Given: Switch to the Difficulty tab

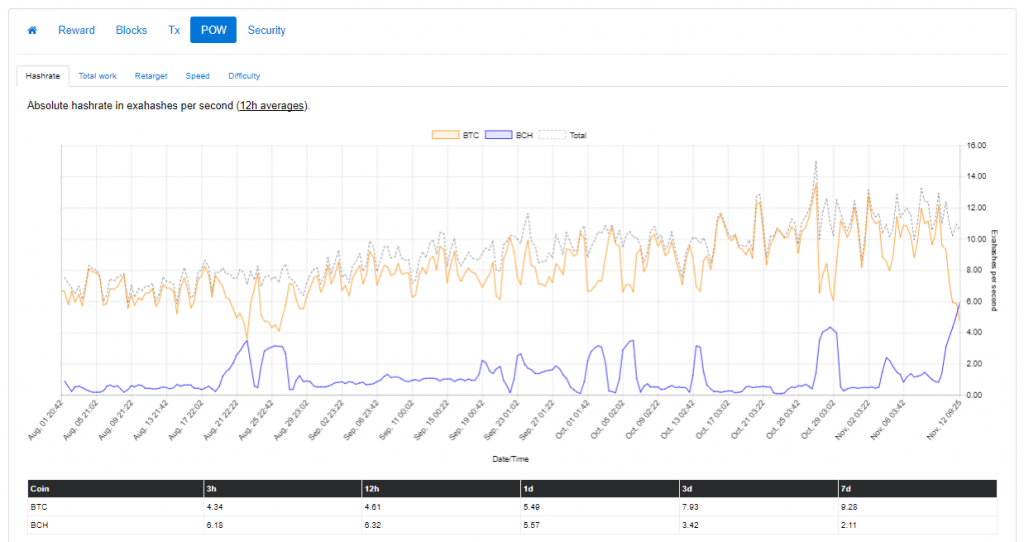Looking at the screenshot, I should point(244,76).
